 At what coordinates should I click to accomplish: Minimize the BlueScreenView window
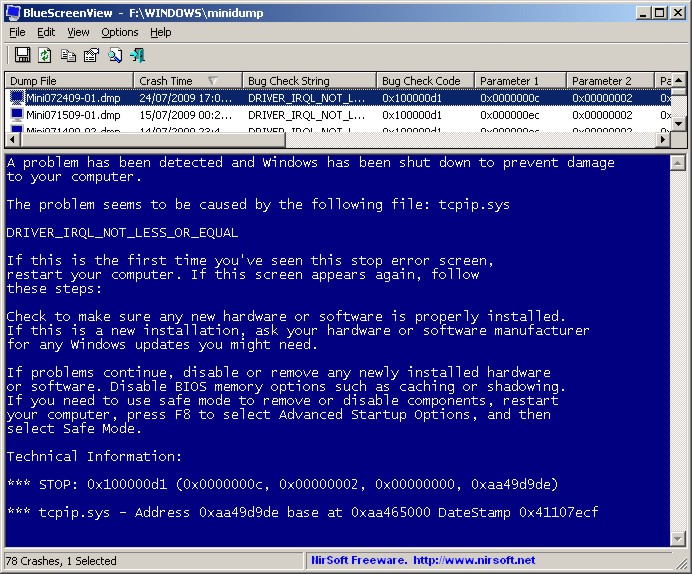coord(643,12)
